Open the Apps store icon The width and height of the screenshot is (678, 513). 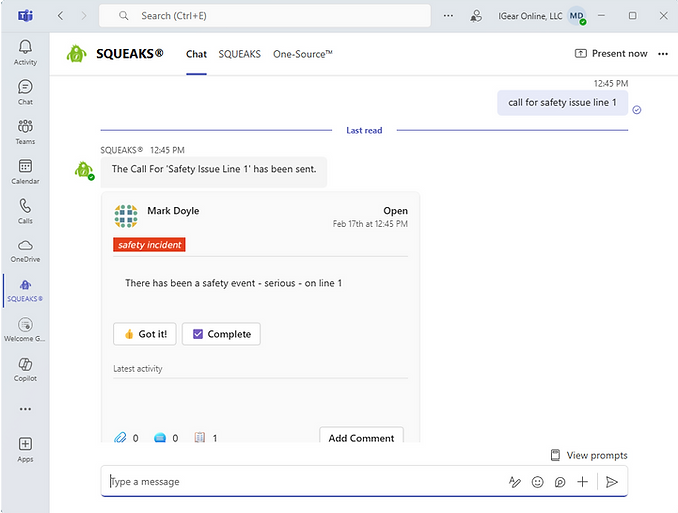pyautogui.click(x=25, y=448)
